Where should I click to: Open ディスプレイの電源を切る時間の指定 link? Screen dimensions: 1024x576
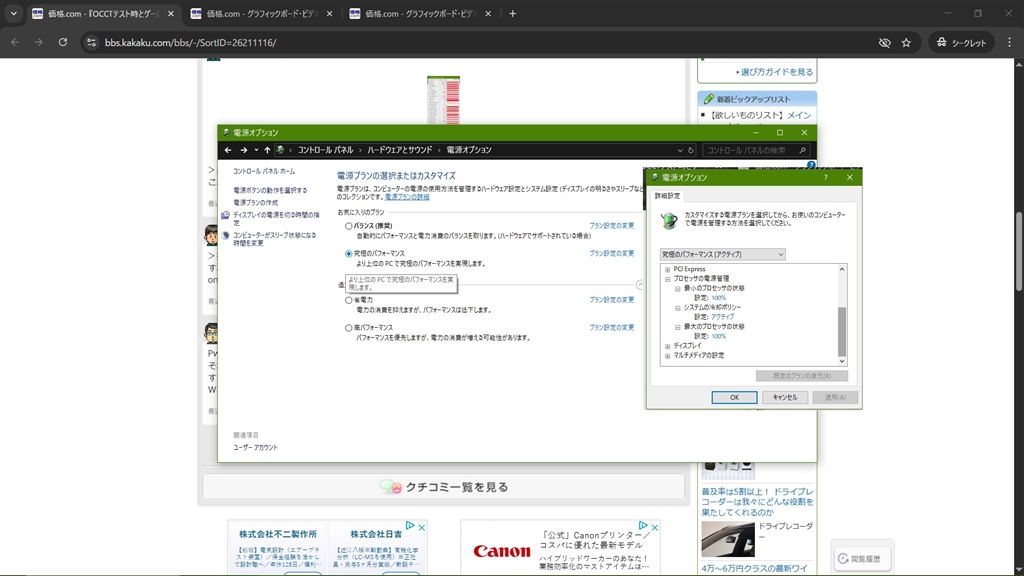[x=276, y=218]
